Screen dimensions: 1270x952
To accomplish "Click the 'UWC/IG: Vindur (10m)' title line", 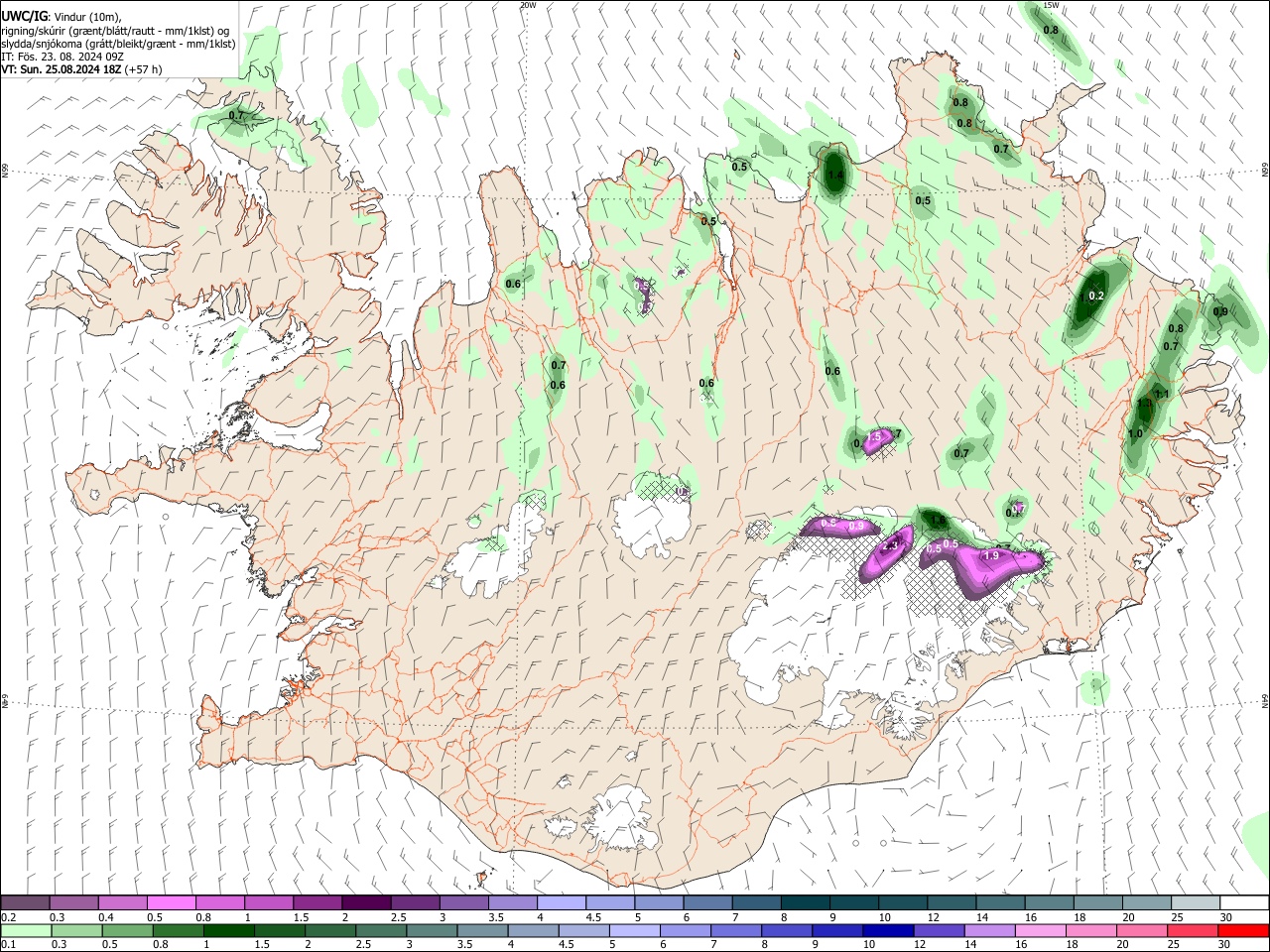I will (x=62, y=17).
